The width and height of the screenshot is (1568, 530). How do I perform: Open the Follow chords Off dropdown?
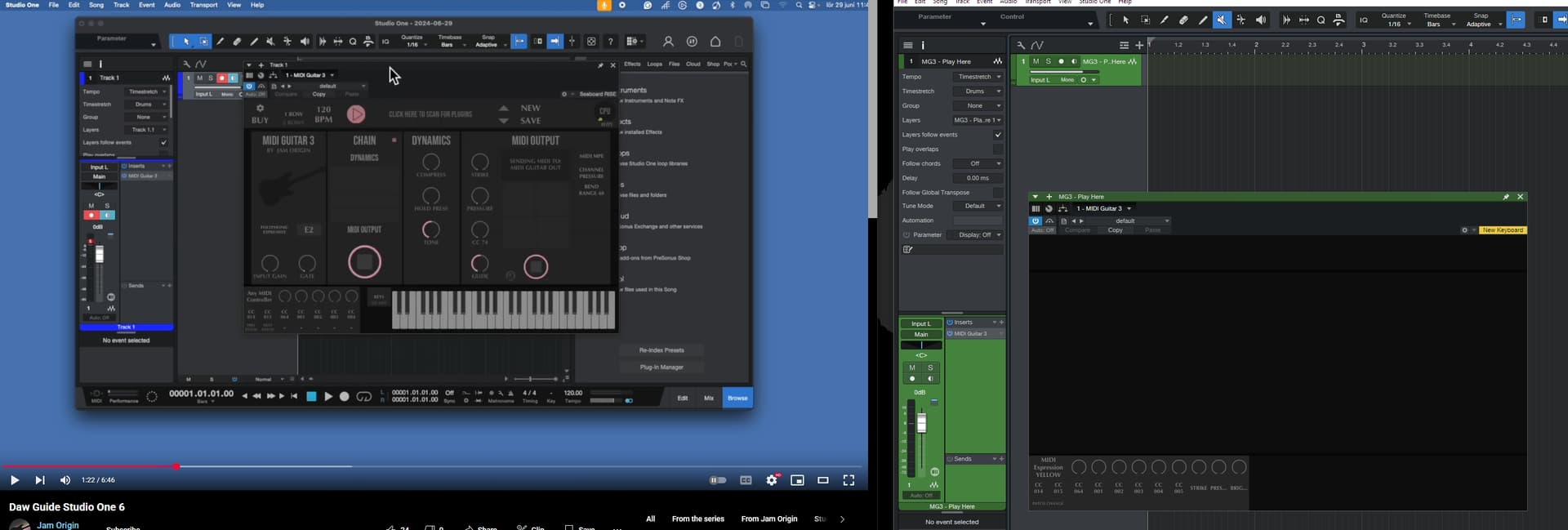[978, 163]
